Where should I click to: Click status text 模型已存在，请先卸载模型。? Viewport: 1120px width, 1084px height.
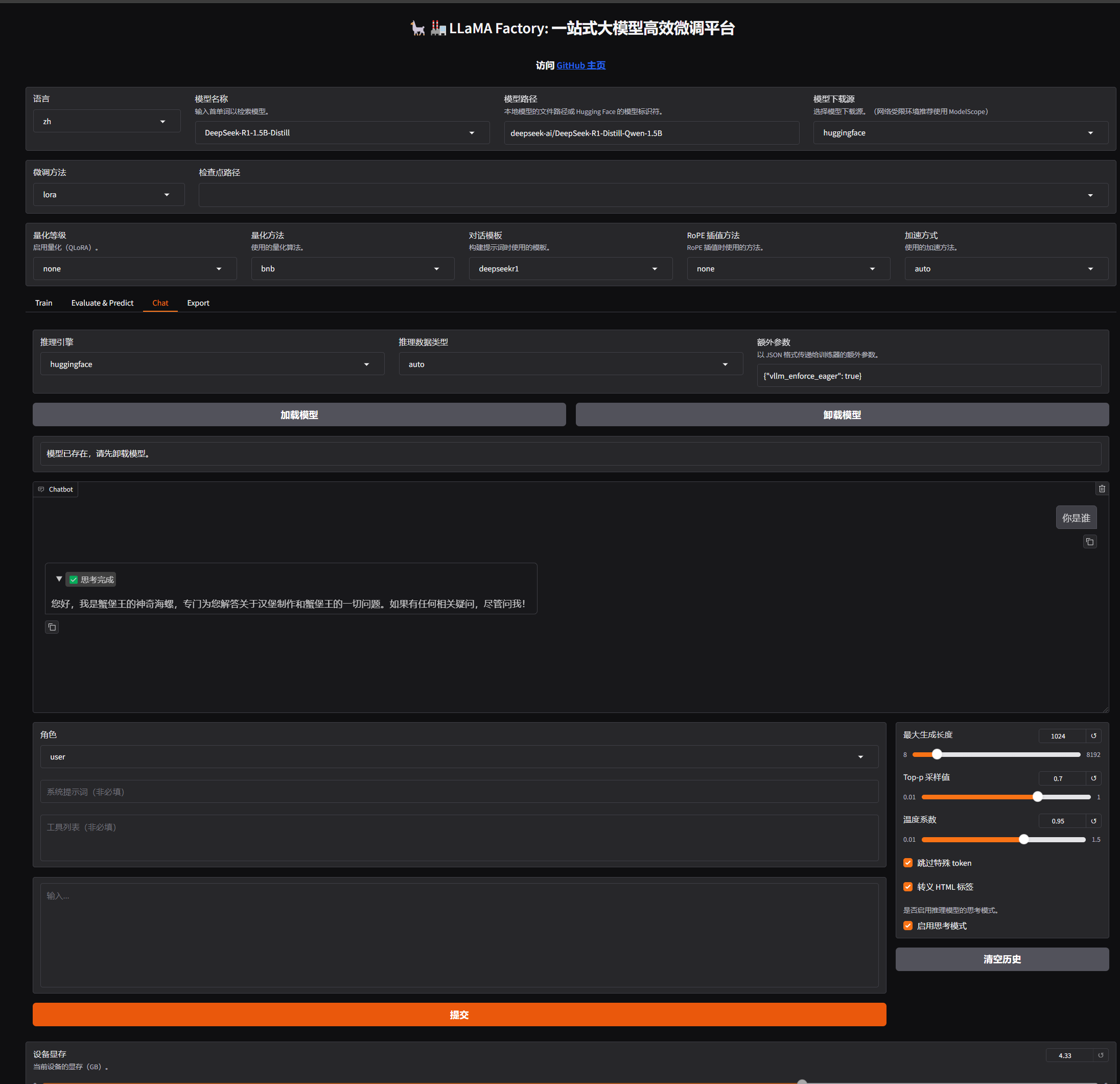[98, 454]
